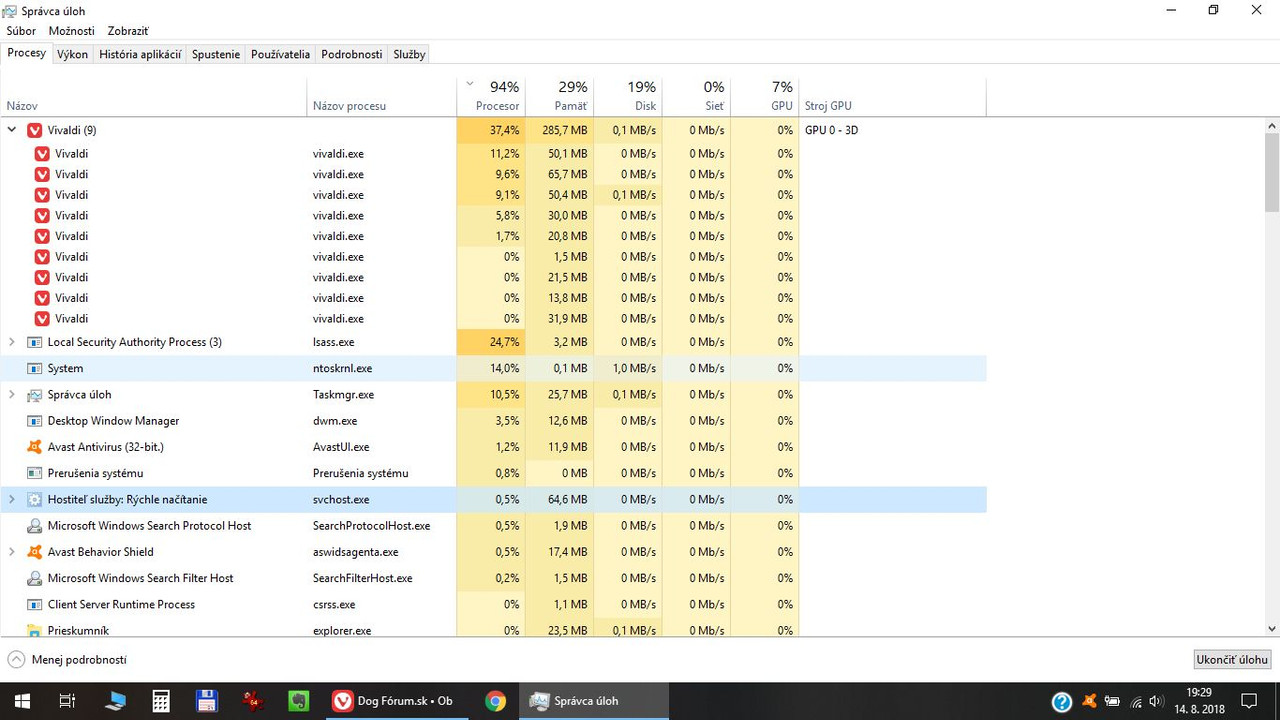Click the Vivaldi (9) group icon

click(35, 130)
